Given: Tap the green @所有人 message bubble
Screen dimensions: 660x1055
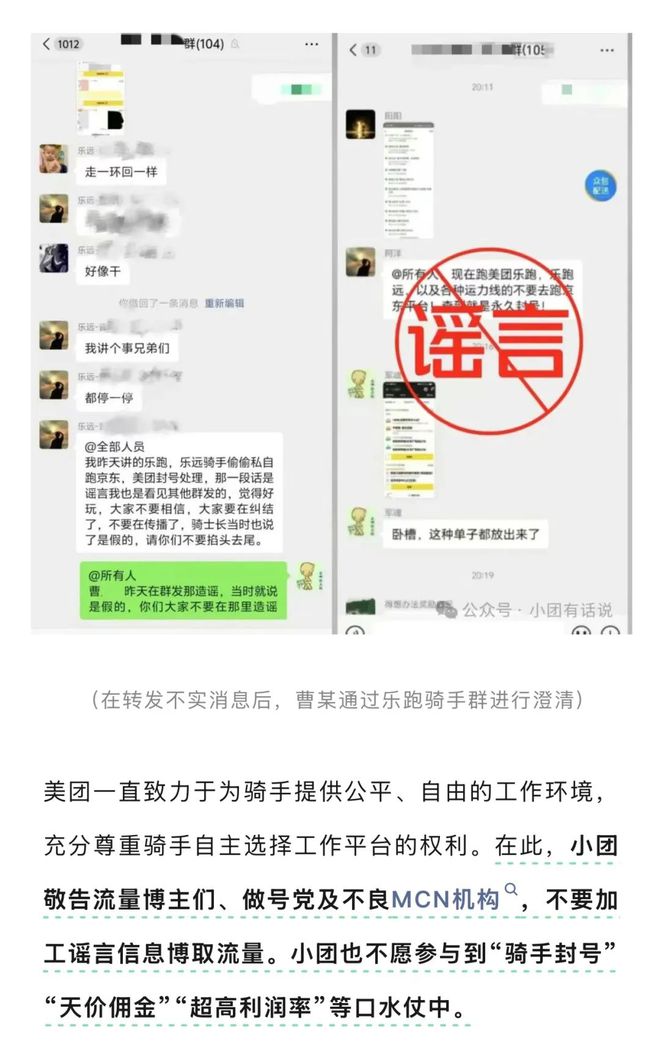Looking at the screenshot, I should click(183, 591).
